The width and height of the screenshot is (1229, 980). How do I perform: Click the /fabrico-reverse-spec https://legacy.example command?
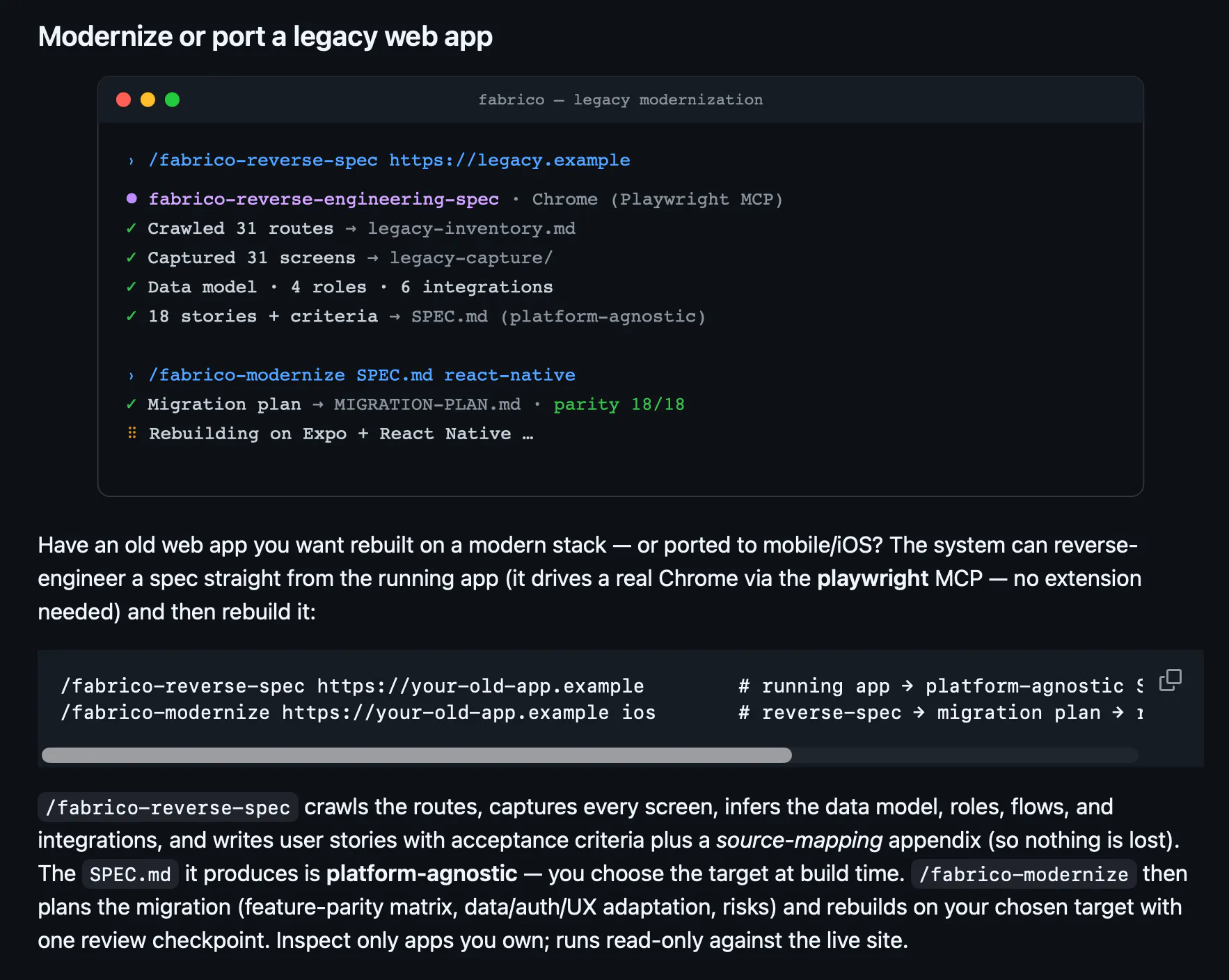tap(389, 160)
